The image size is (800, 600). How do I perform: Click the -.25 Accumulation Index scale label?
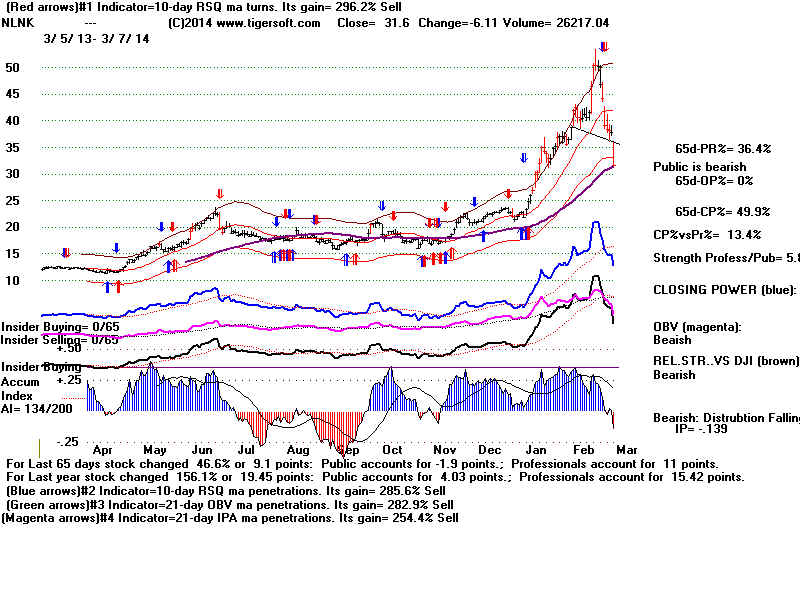[x=67, y=442]
